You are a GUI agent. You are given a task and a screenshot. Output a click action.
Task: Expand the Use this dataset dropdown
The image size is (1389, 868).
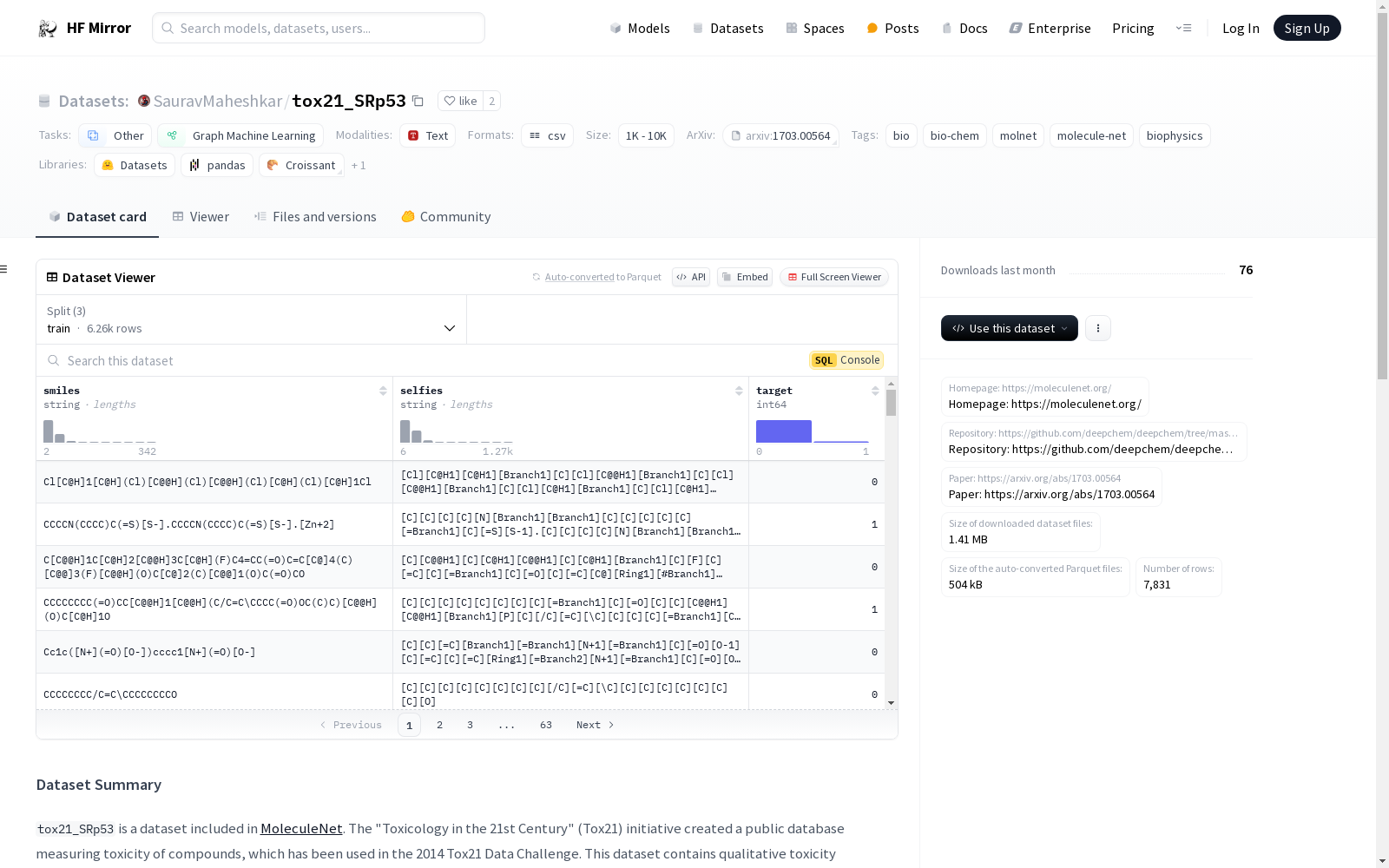(x=1010, y=328)
